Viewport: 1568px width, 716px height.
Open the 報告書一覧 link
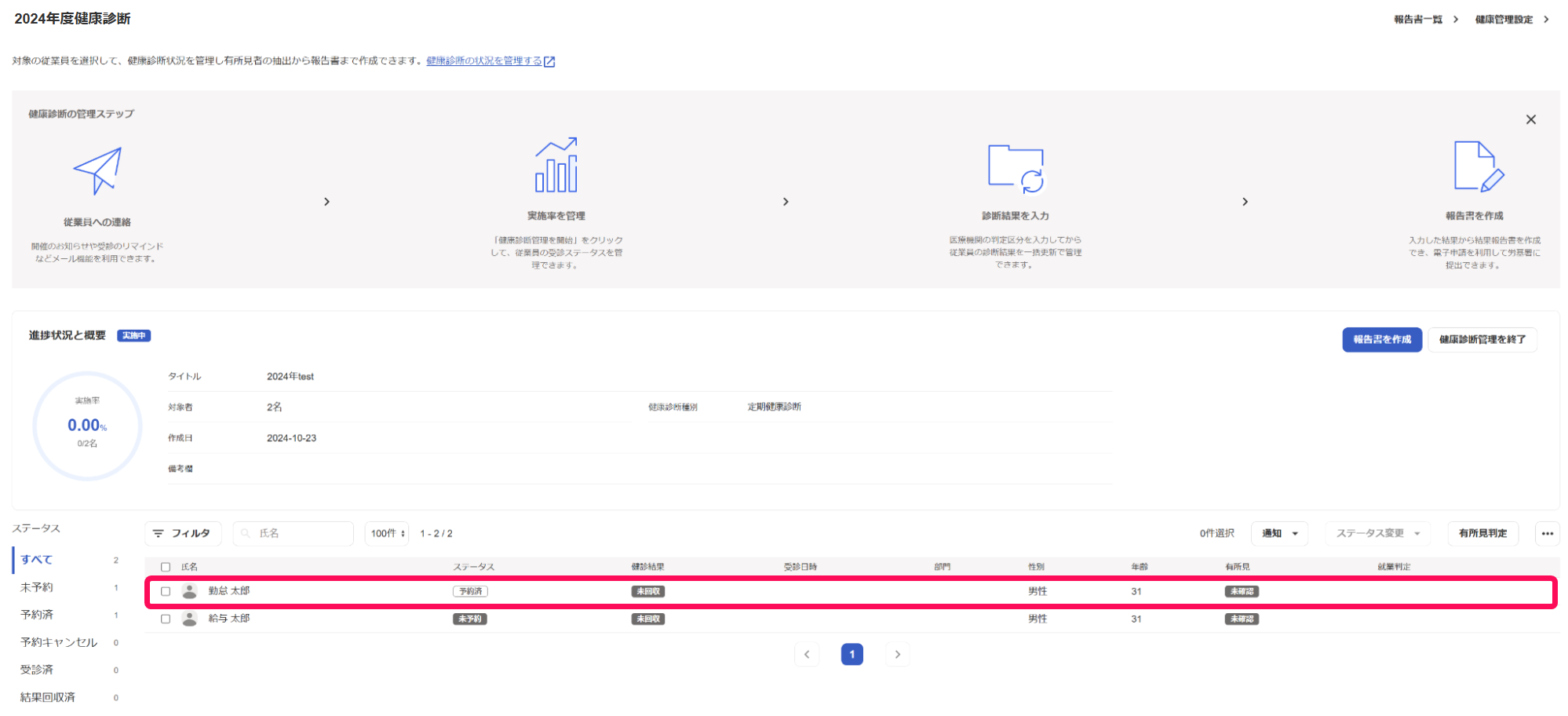[x=1418, y=20]
